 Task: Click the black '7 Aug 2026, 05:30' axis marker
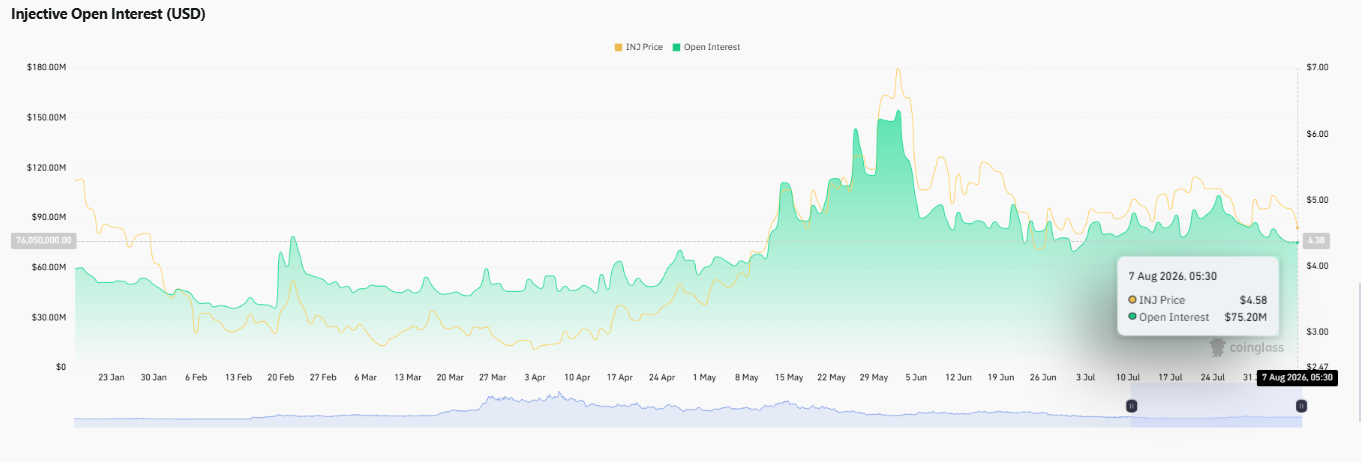[x=1297, y=378]
